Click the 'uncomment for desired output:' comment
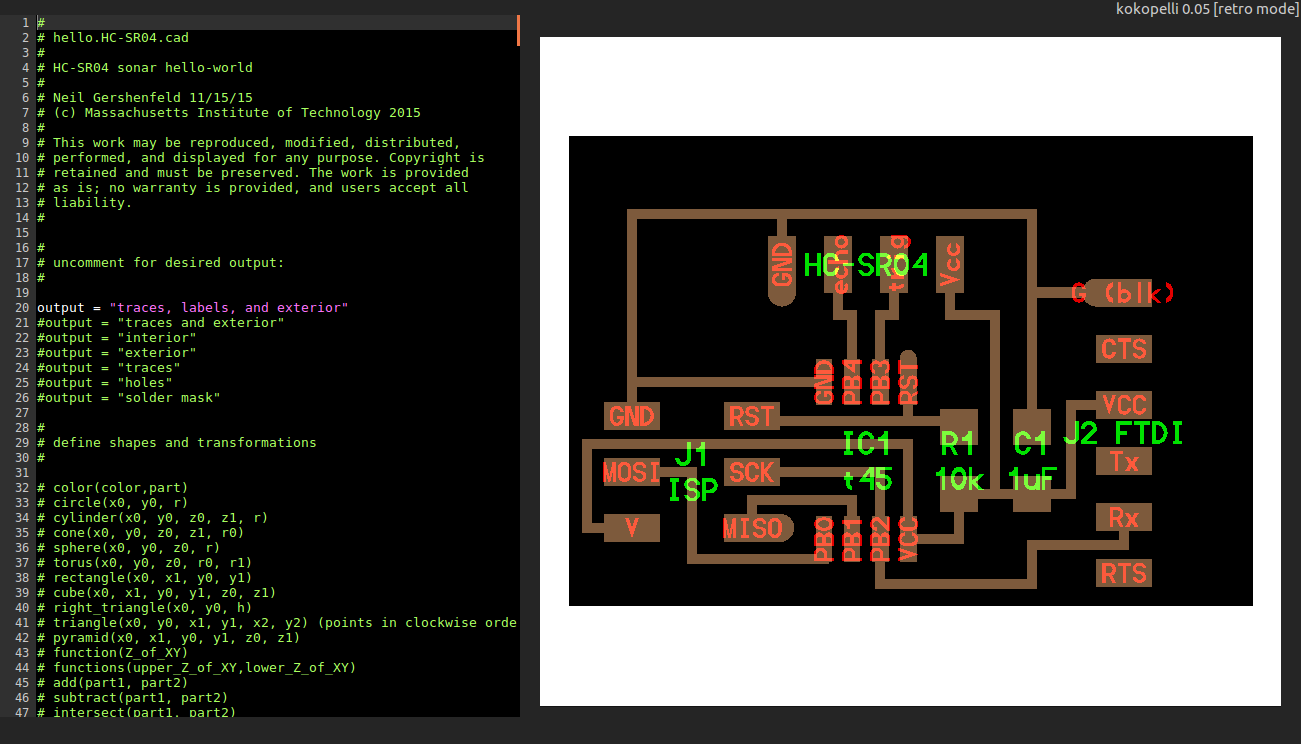 (161, 263)
